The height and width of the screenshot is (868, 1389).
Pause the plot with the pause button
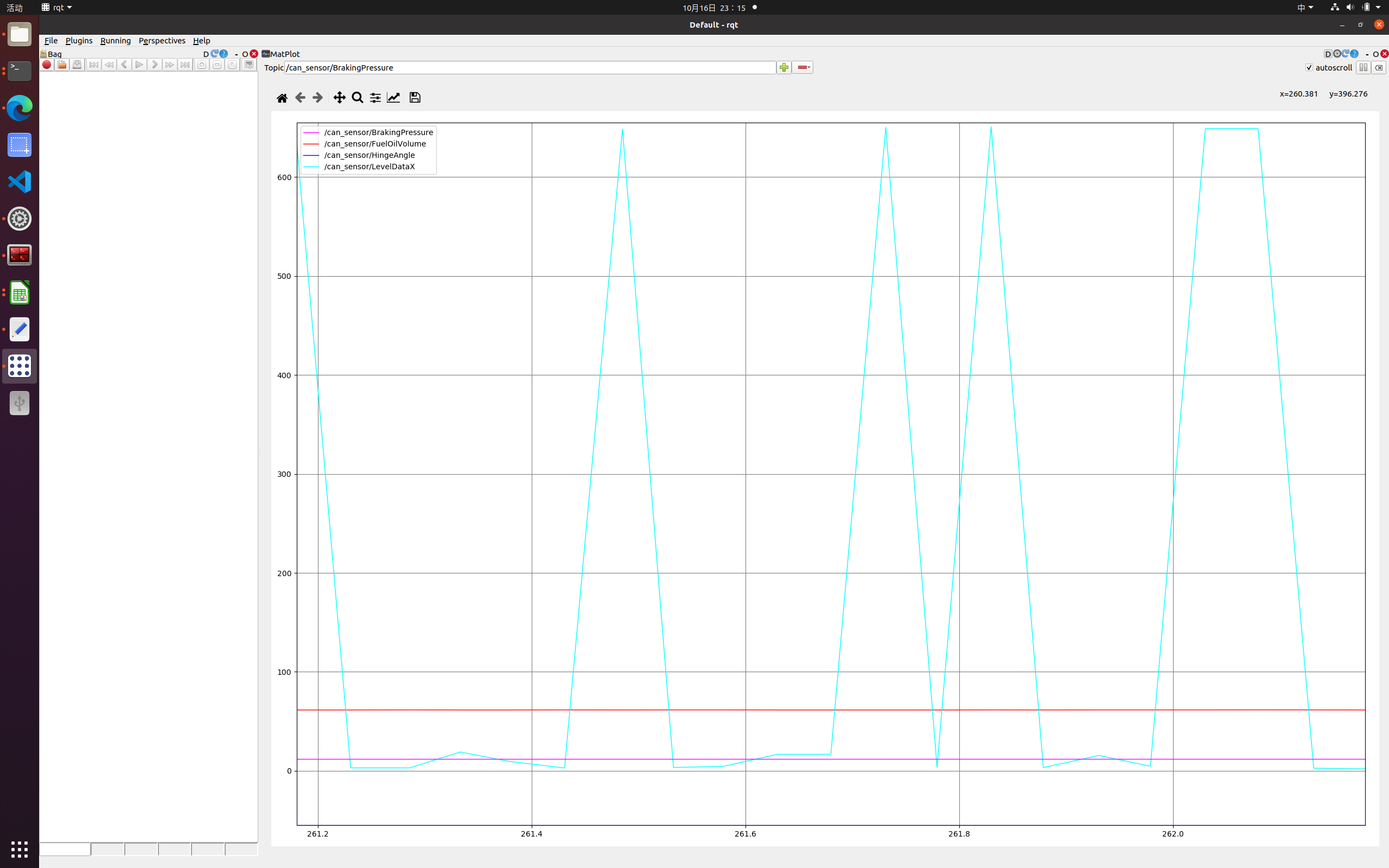(x=1363, y=68)
